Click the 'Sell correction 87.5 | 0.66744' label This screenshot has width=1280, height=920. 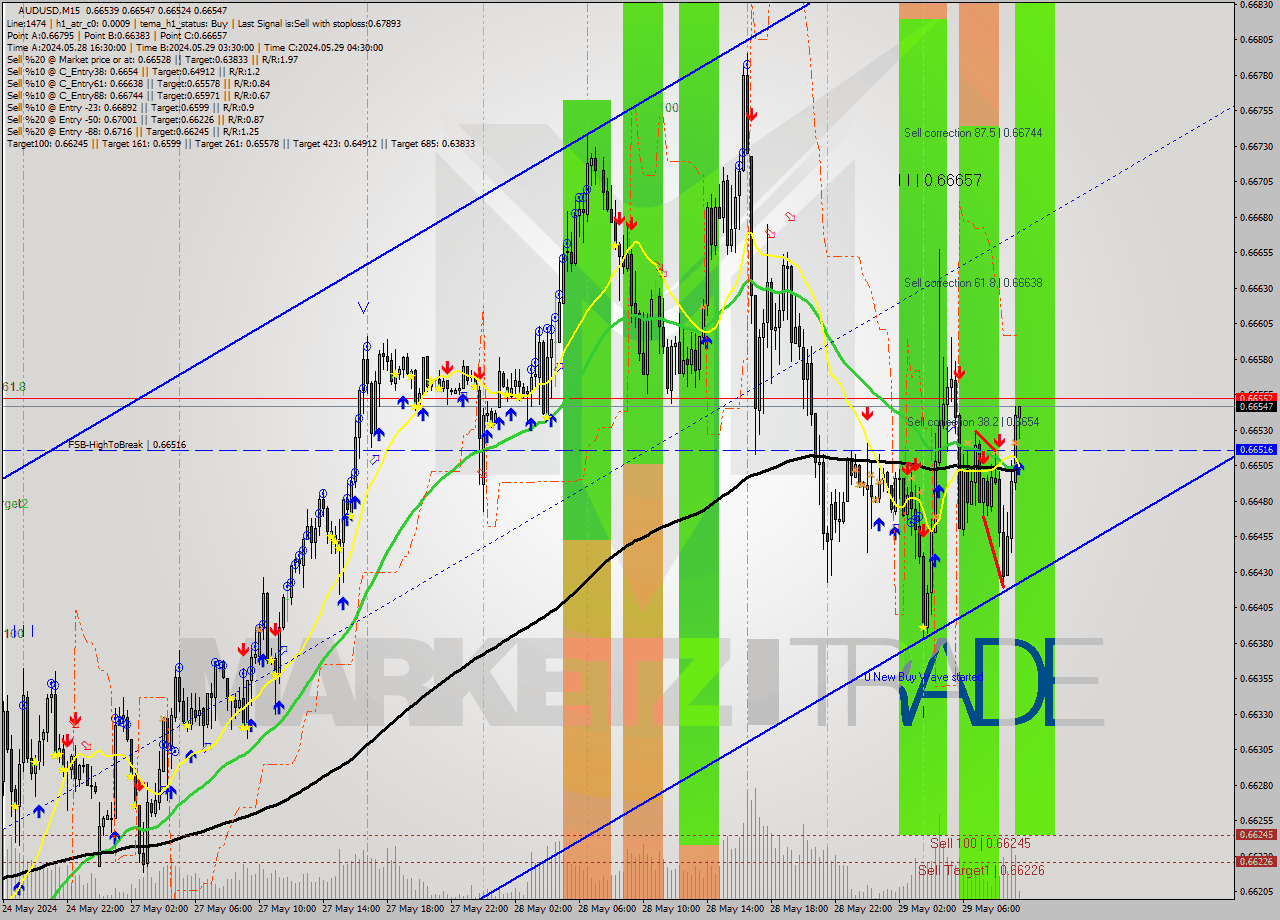coord(973,133)
